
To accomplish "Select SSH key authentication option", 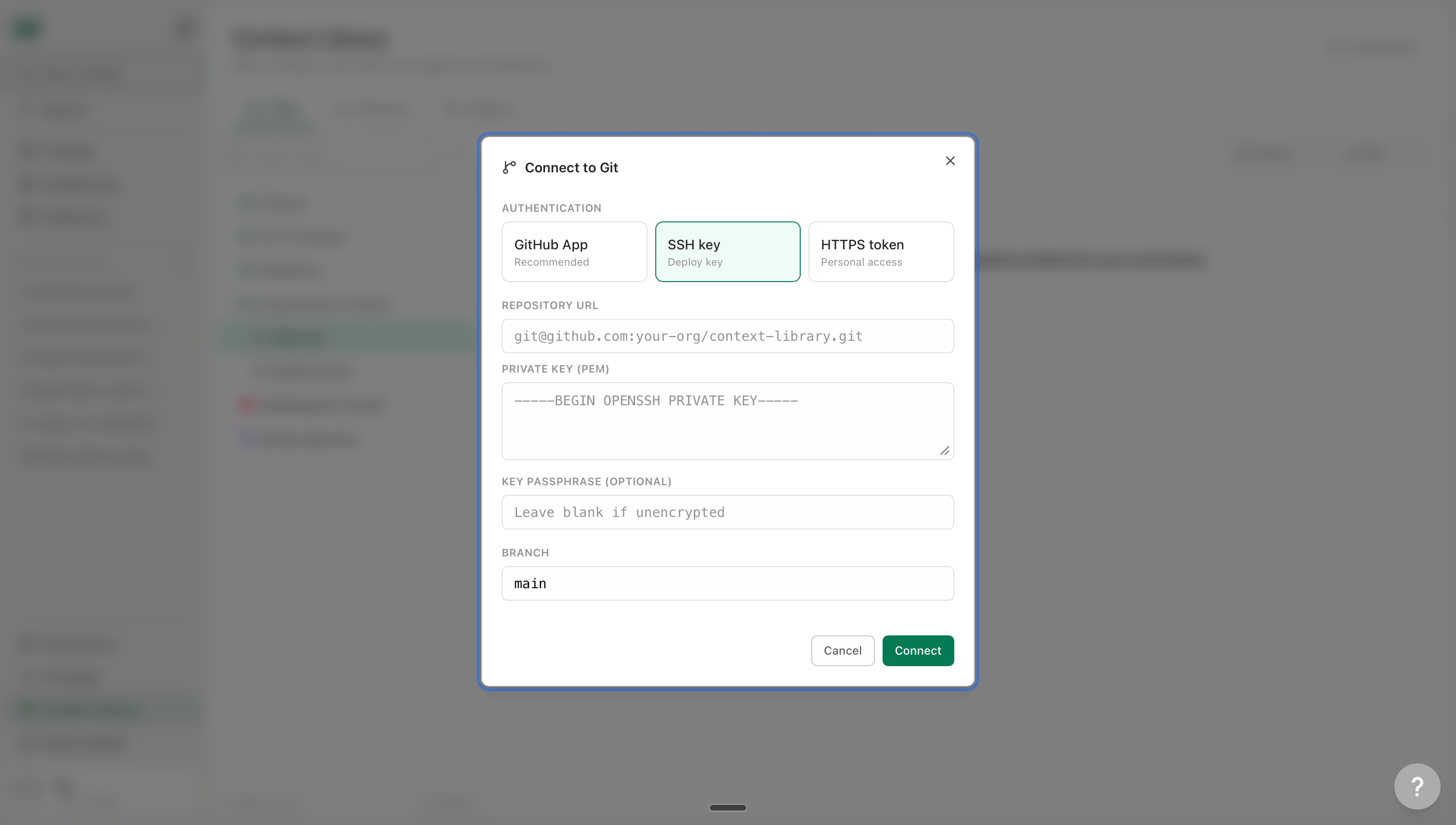I will coord(728,252).
